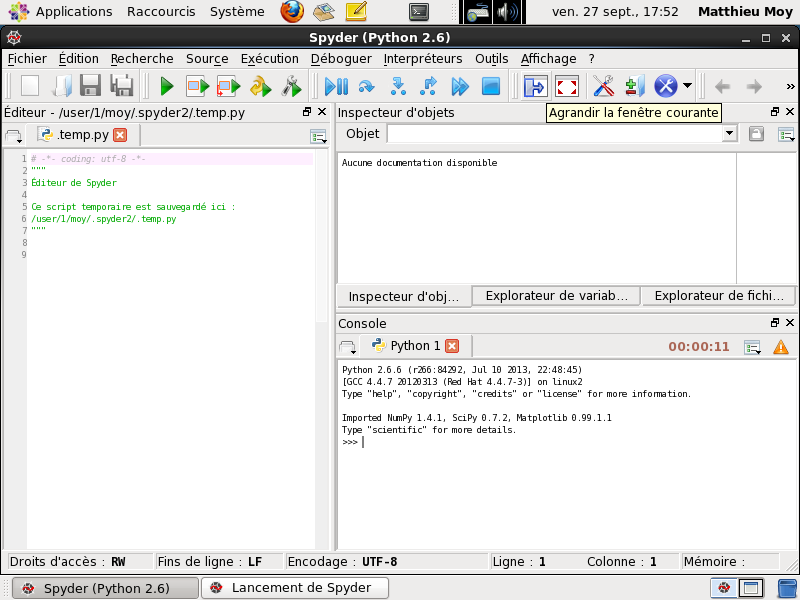Open the Interpréteurs menu
Viewport: 800px width, 600px height.
click(x=423, y=59)
